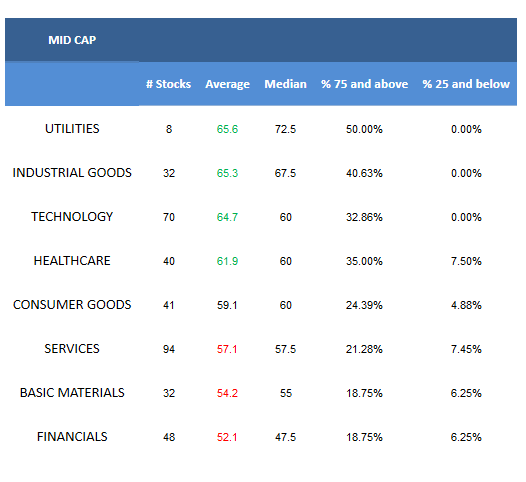The width and height of the screenshot is (526, 482).
Task: Click the TECHNOLOGY sector label
Action: point(72,217)
